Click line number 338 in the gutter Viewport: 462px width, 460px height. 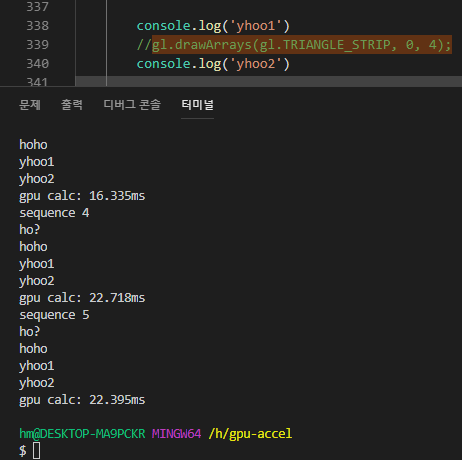[37, 26]
